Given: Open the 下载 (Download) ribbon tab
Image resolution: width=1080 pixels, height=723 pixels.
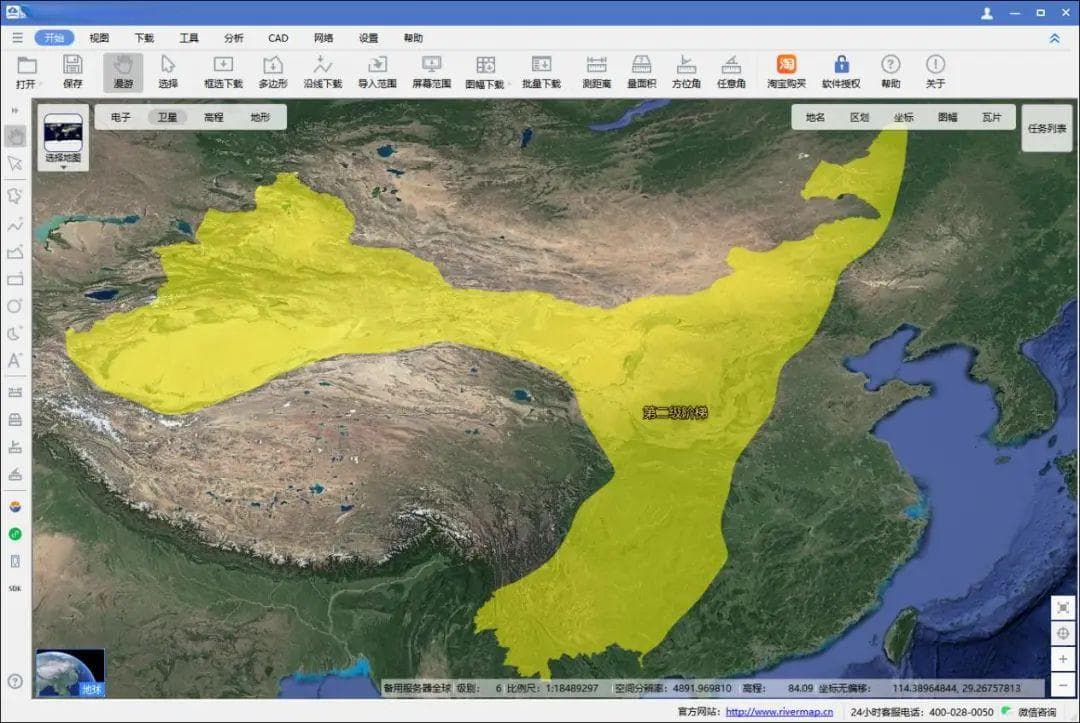Looking at the screenshot, I should point(144,38).
